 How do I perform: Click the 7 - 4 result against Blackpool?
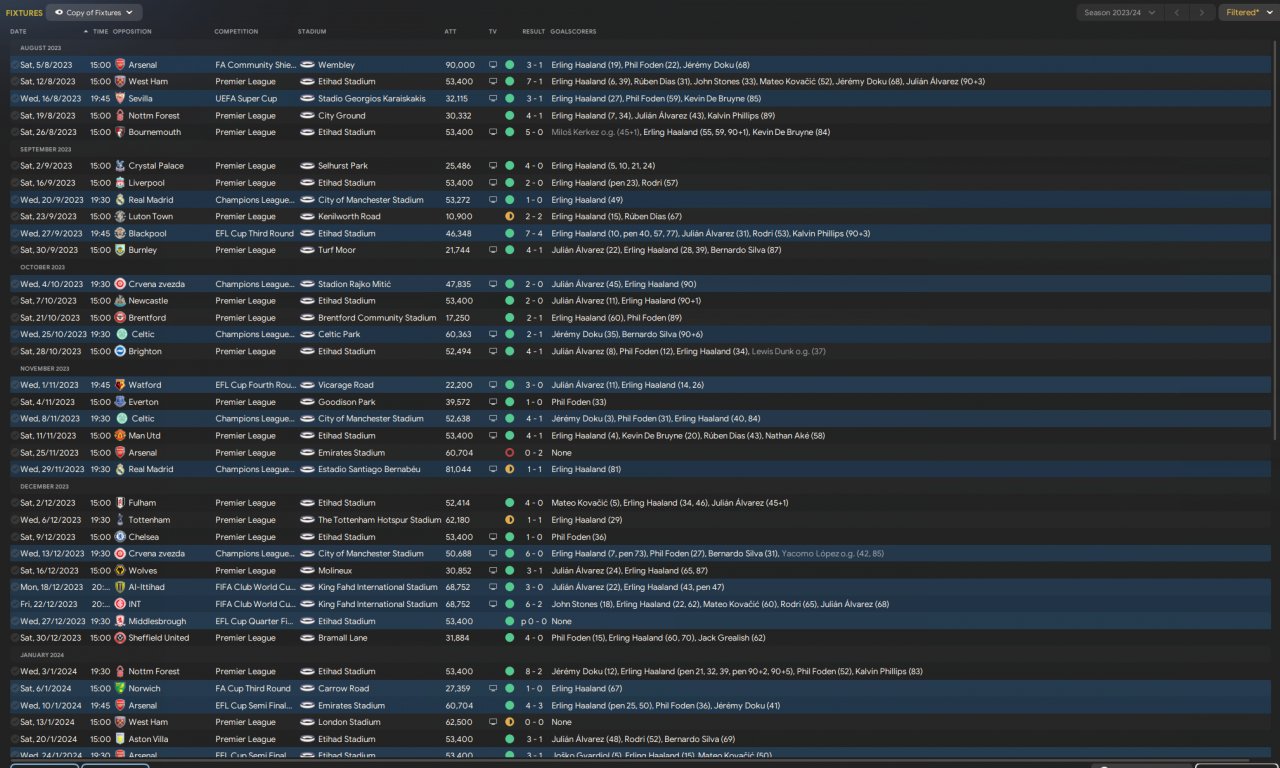pos(534,233)
